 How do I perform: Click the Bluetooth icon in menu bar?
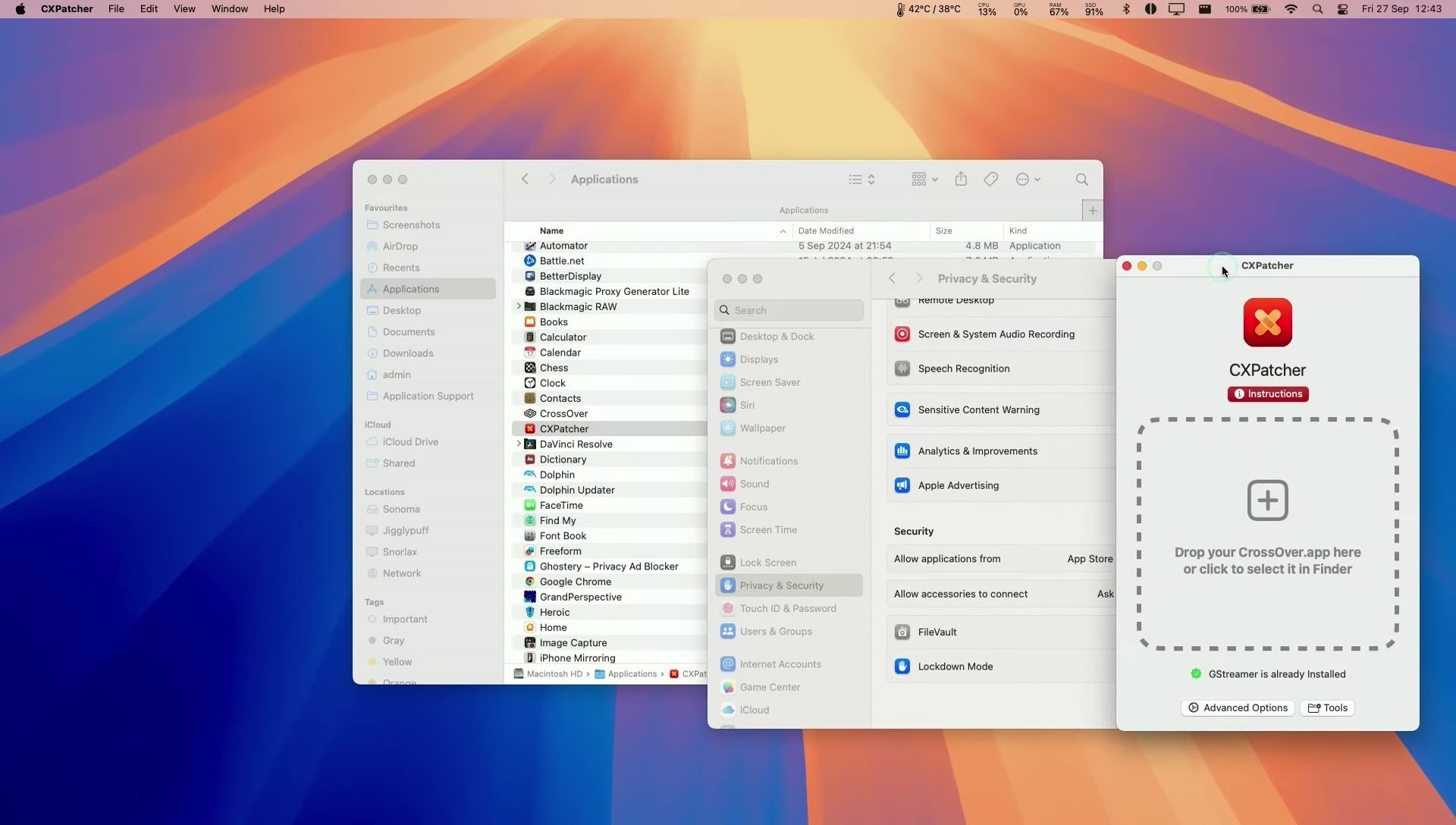[x=1126, y=9]
